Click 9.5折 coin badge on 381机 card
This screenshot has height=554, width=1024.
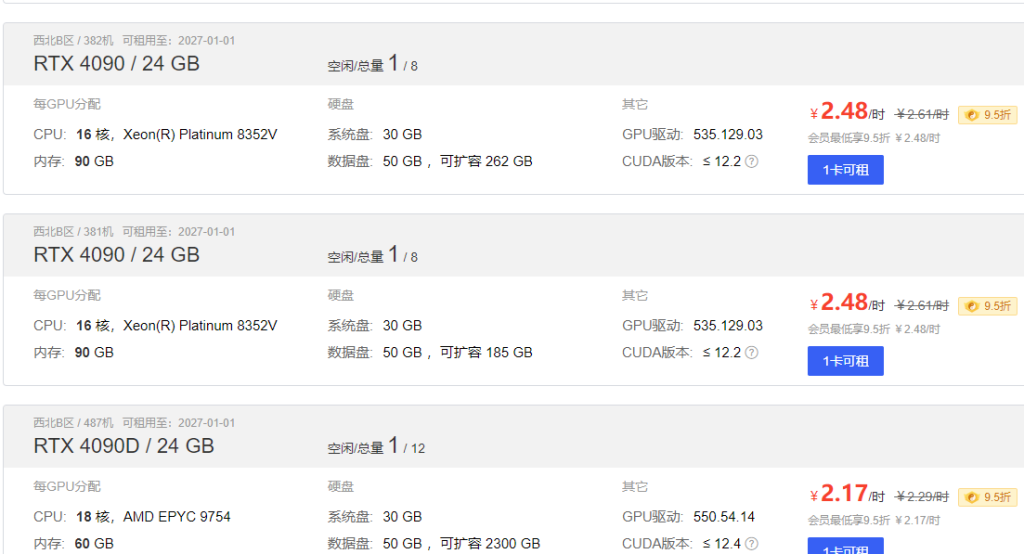click(x=987, y=306)
